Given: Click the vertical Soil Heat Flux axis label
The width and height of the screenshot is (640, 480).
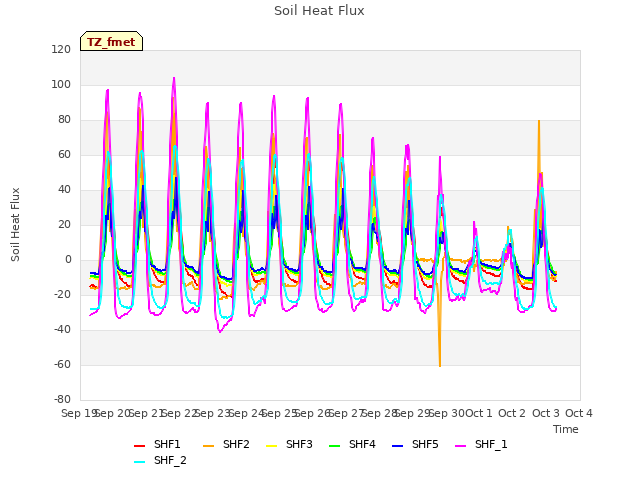Looking at the screenshot, I should pos(15,224).
